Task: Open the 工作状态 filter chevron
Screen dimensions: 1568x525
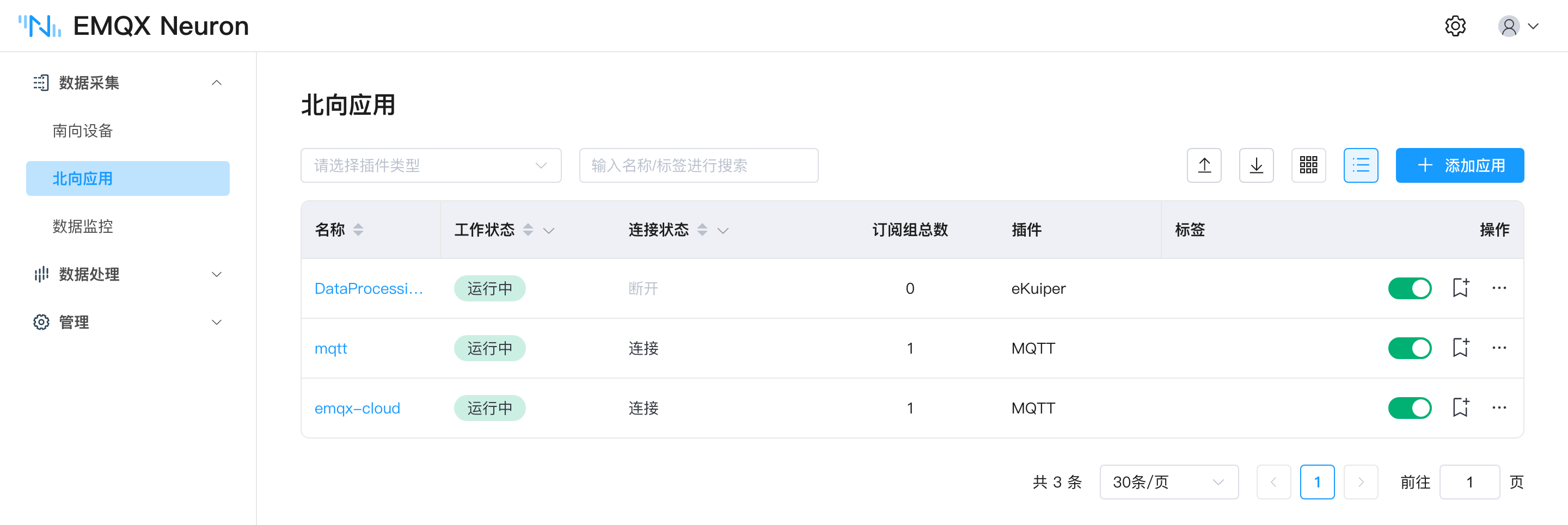Action: pyautogui.click(x=549, y=231)
